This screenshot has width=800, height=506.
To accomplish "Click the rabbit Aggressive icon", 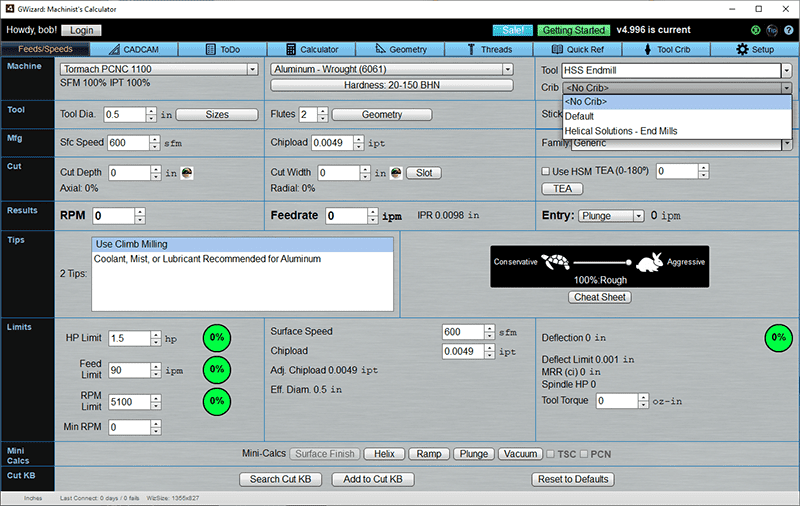I will coord(649,262).
